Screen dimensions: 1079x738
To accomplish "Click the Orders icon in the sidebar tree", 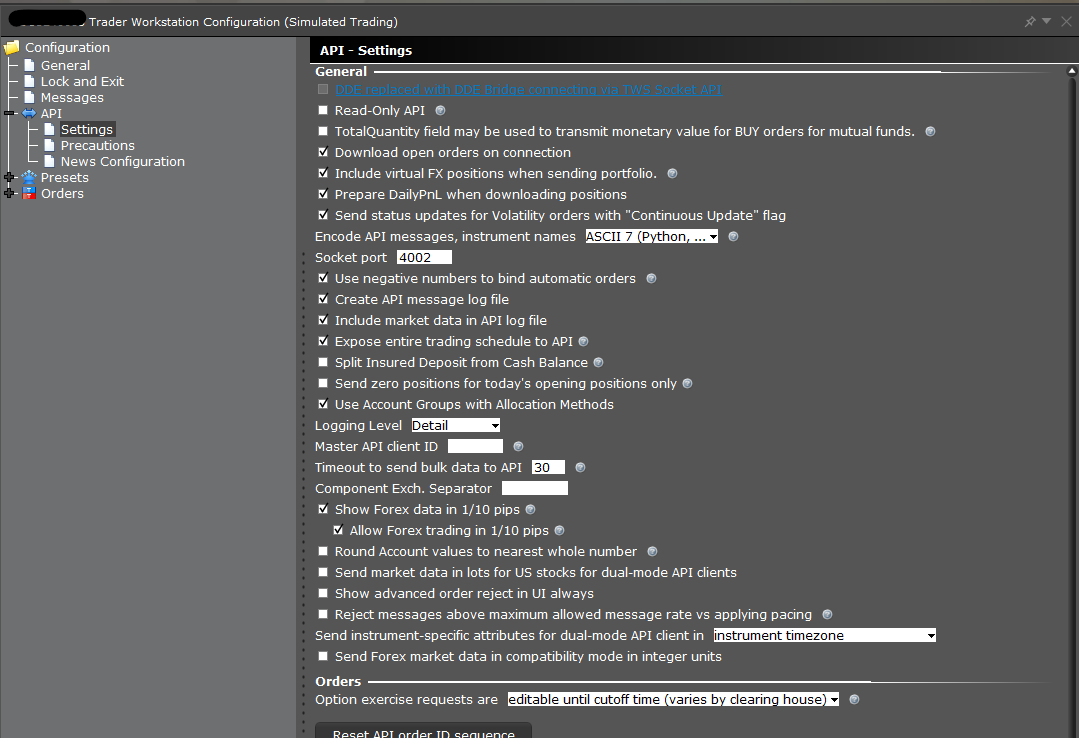I will tap(30, 193).
